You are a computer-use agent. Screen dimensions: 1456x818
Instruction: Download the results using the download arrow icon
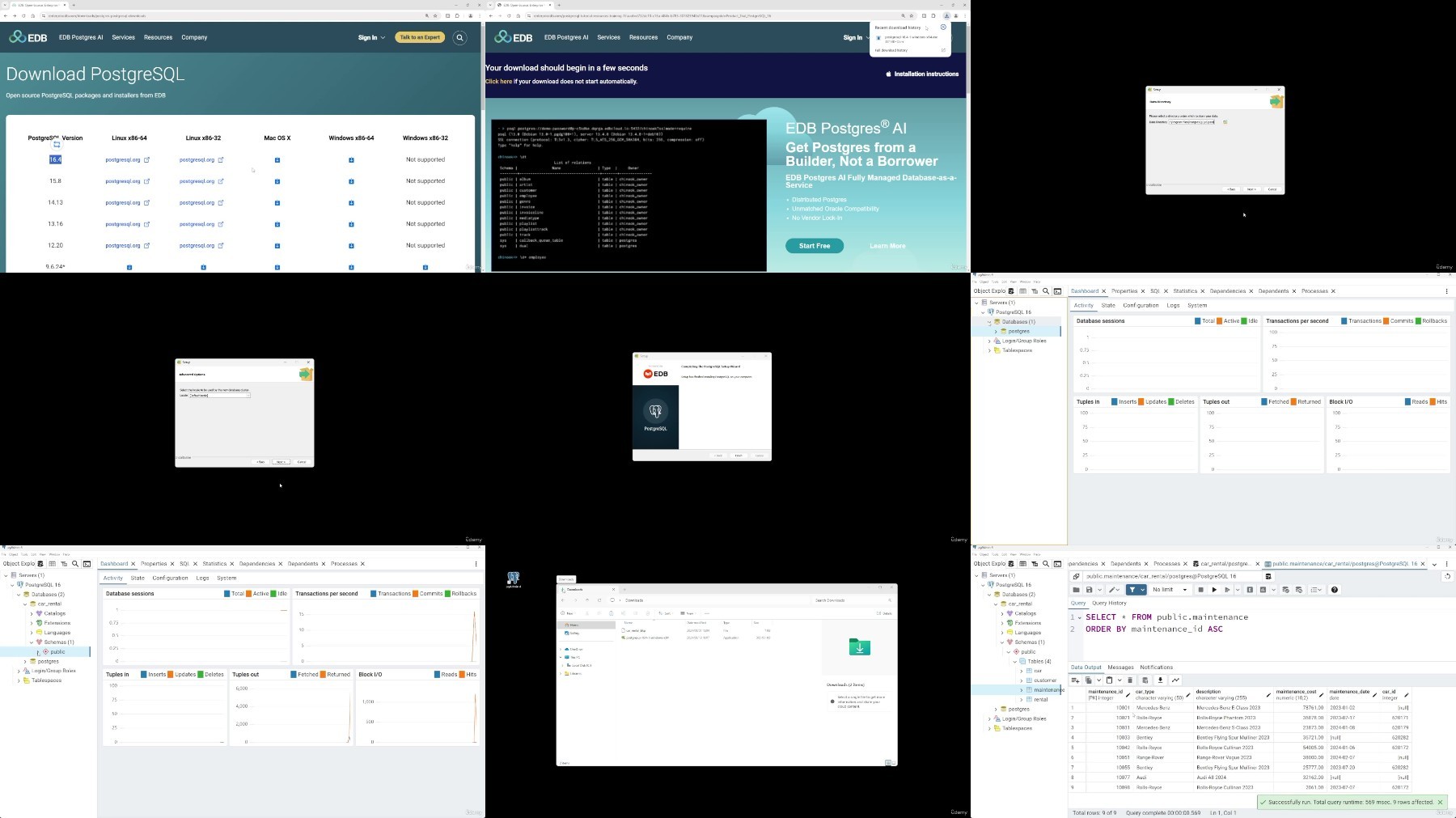point(1160,680)
